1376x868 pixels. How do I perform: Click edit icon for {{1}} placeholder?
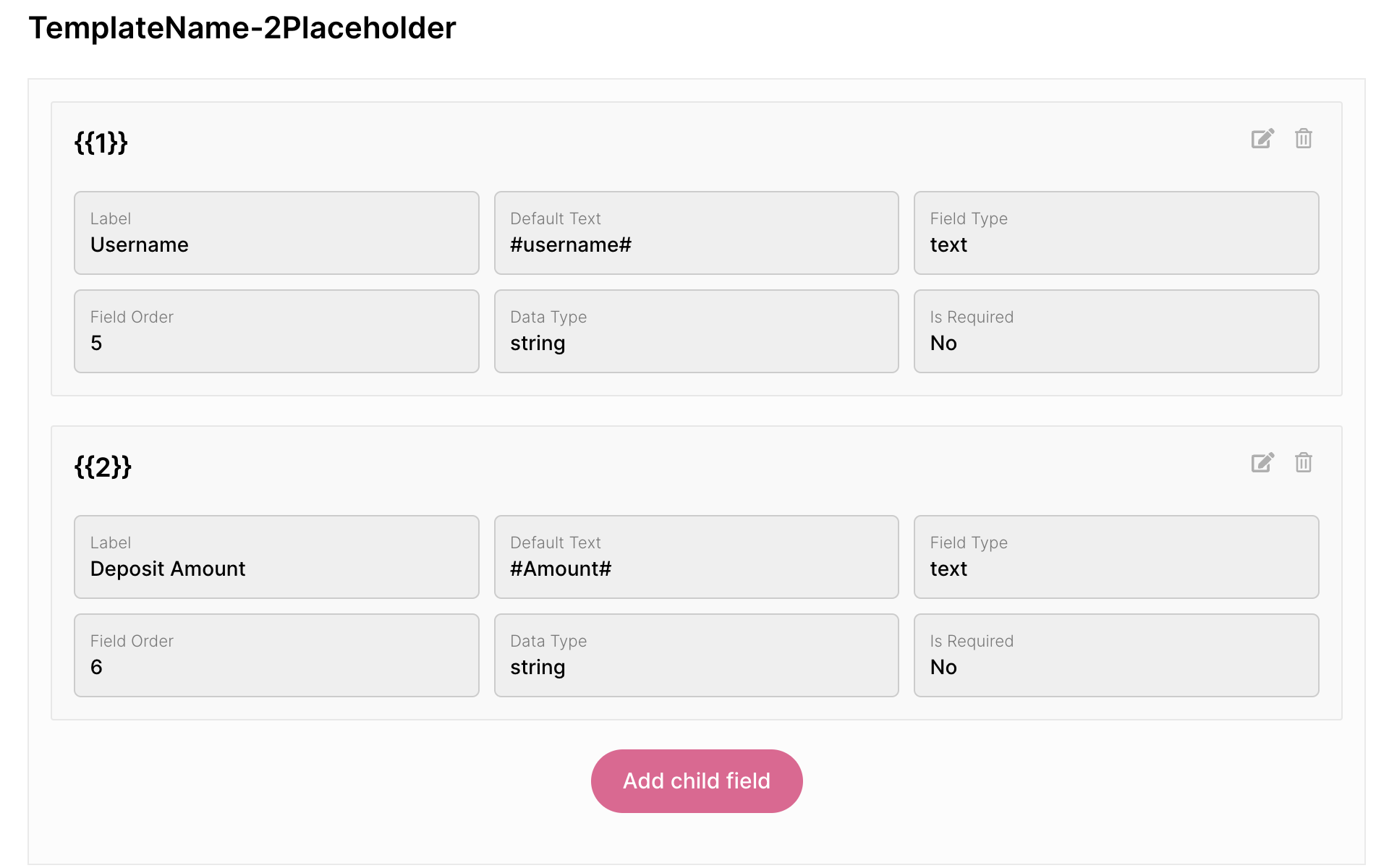coord(1262,139)
